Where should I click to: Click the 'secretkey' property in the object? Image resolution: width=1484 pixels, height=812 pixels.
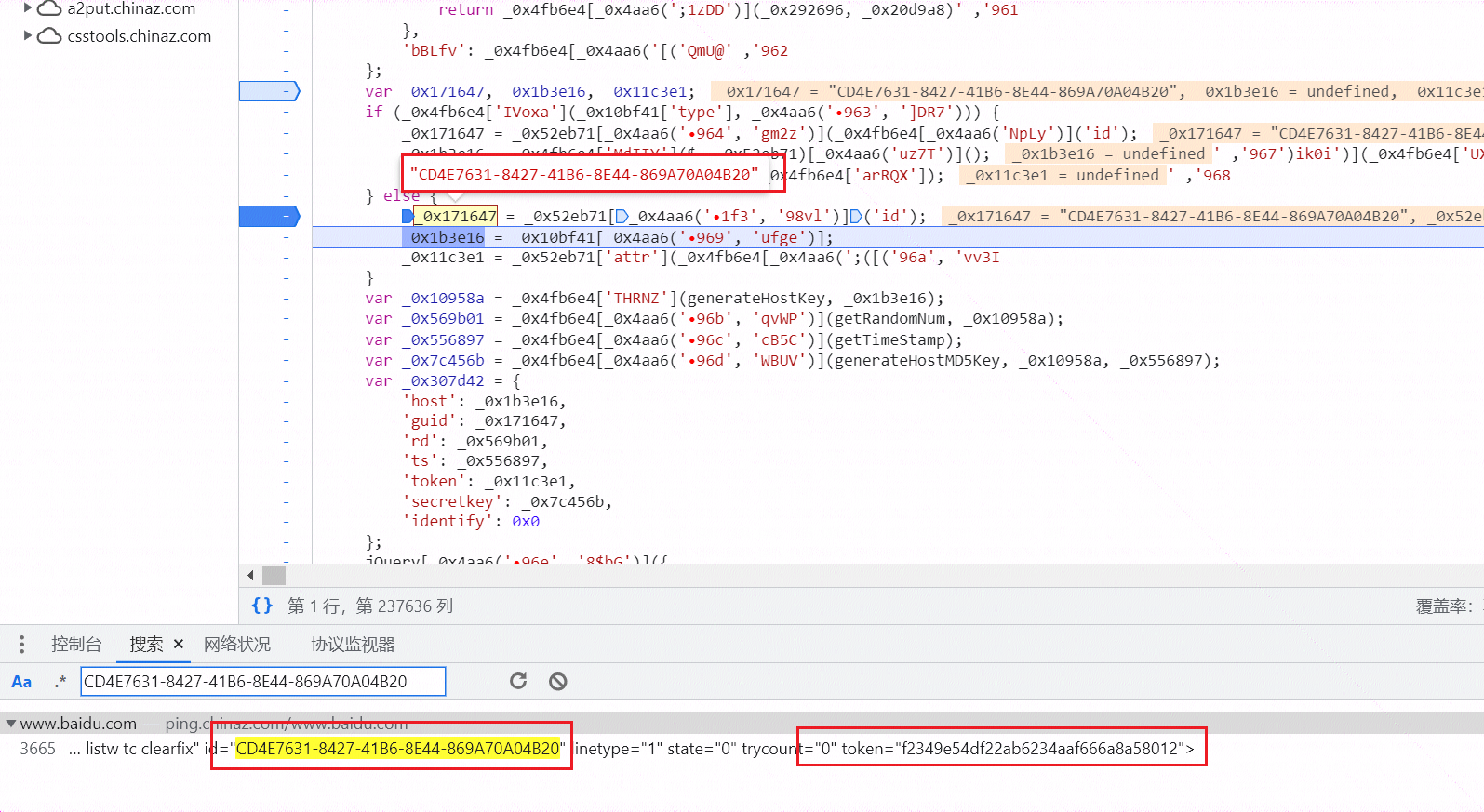click(x=452, y=501)
